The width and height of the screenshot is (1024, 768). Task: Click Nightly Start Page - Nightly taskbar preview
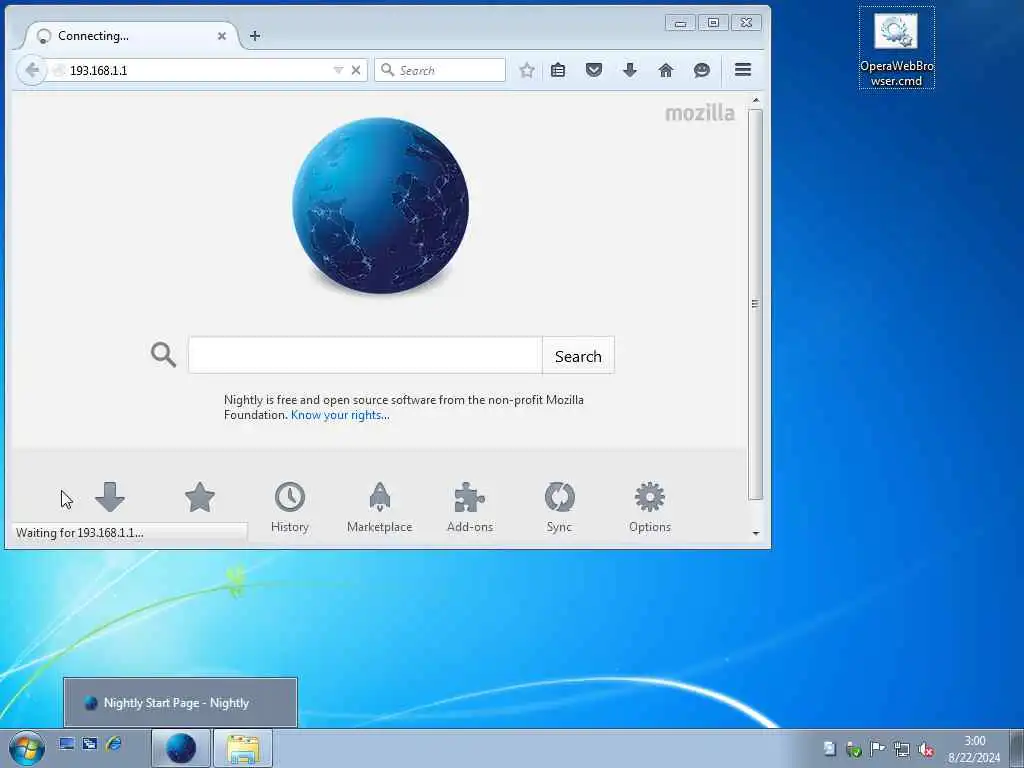180,703
